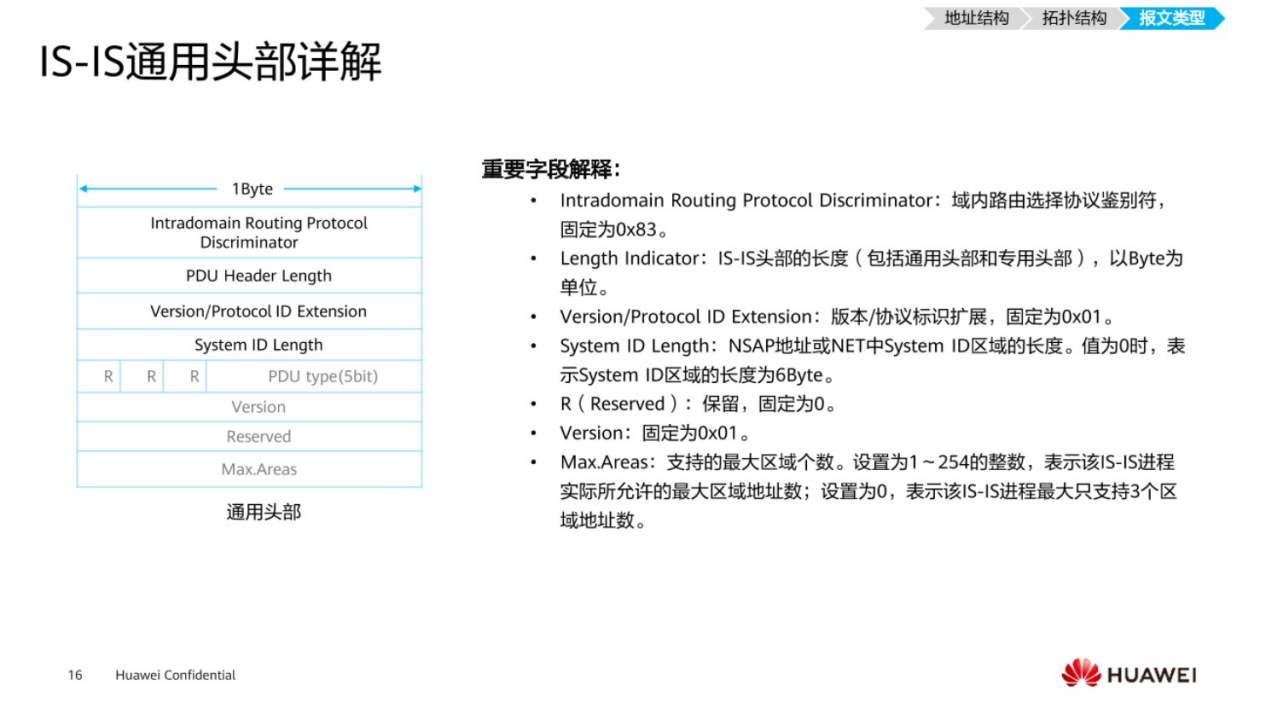Click the Version cell in header table

249,407
